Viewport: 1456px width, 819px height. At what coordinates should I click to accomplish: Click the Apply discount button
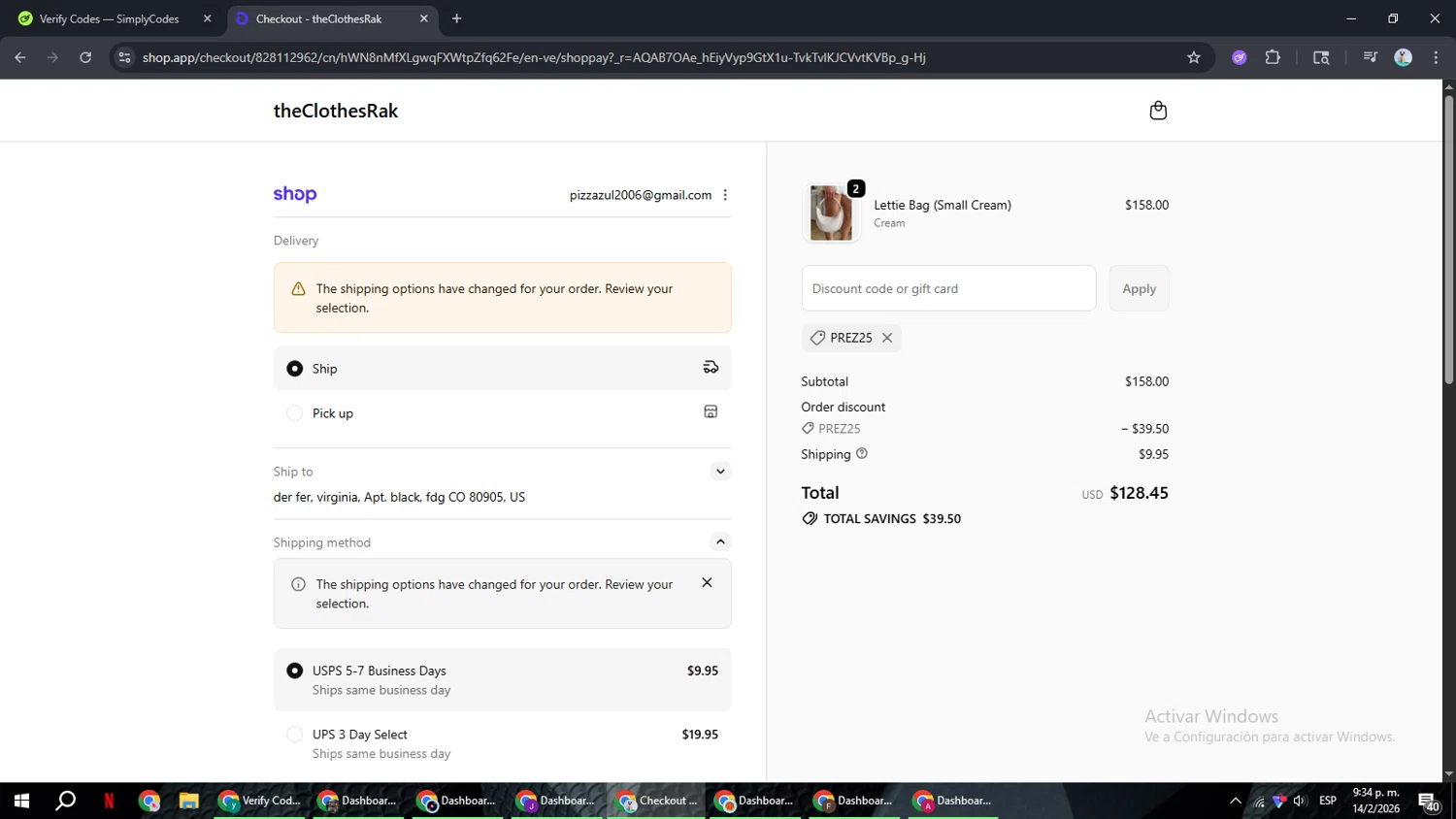click(x=1139, y=288)
